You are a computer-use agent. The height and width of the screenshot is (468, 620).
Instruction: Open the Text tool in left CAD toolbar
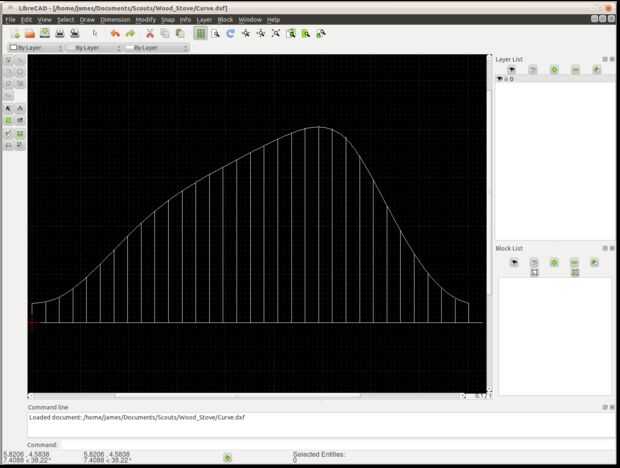(8, 108)
